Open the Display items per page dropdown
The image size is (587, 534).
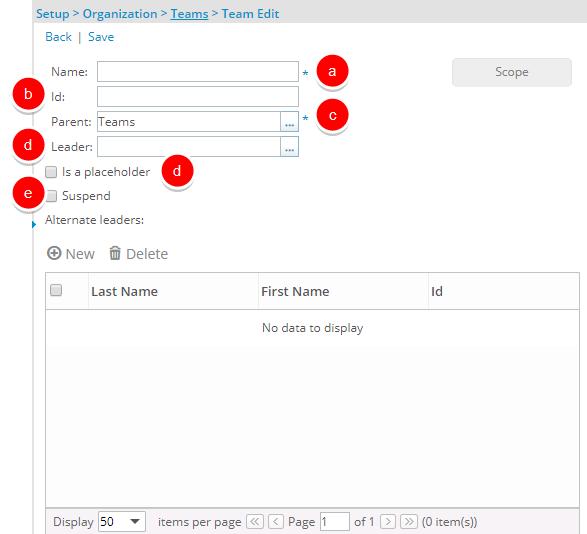(122, 522)
